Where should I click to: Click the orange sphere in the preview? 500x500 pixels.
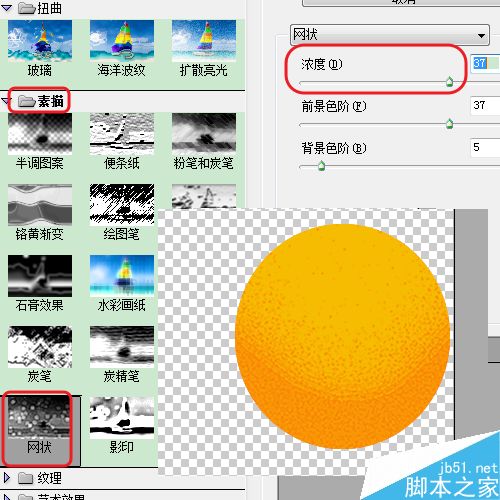tap(342, 336)
